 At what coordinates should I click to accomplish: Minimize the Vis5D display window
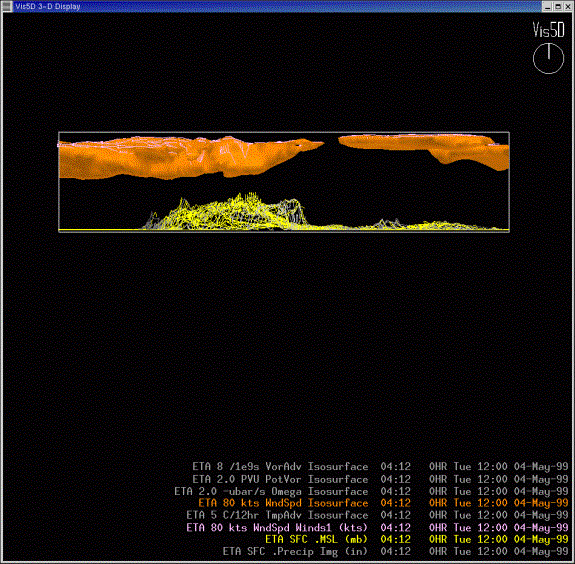547,7
